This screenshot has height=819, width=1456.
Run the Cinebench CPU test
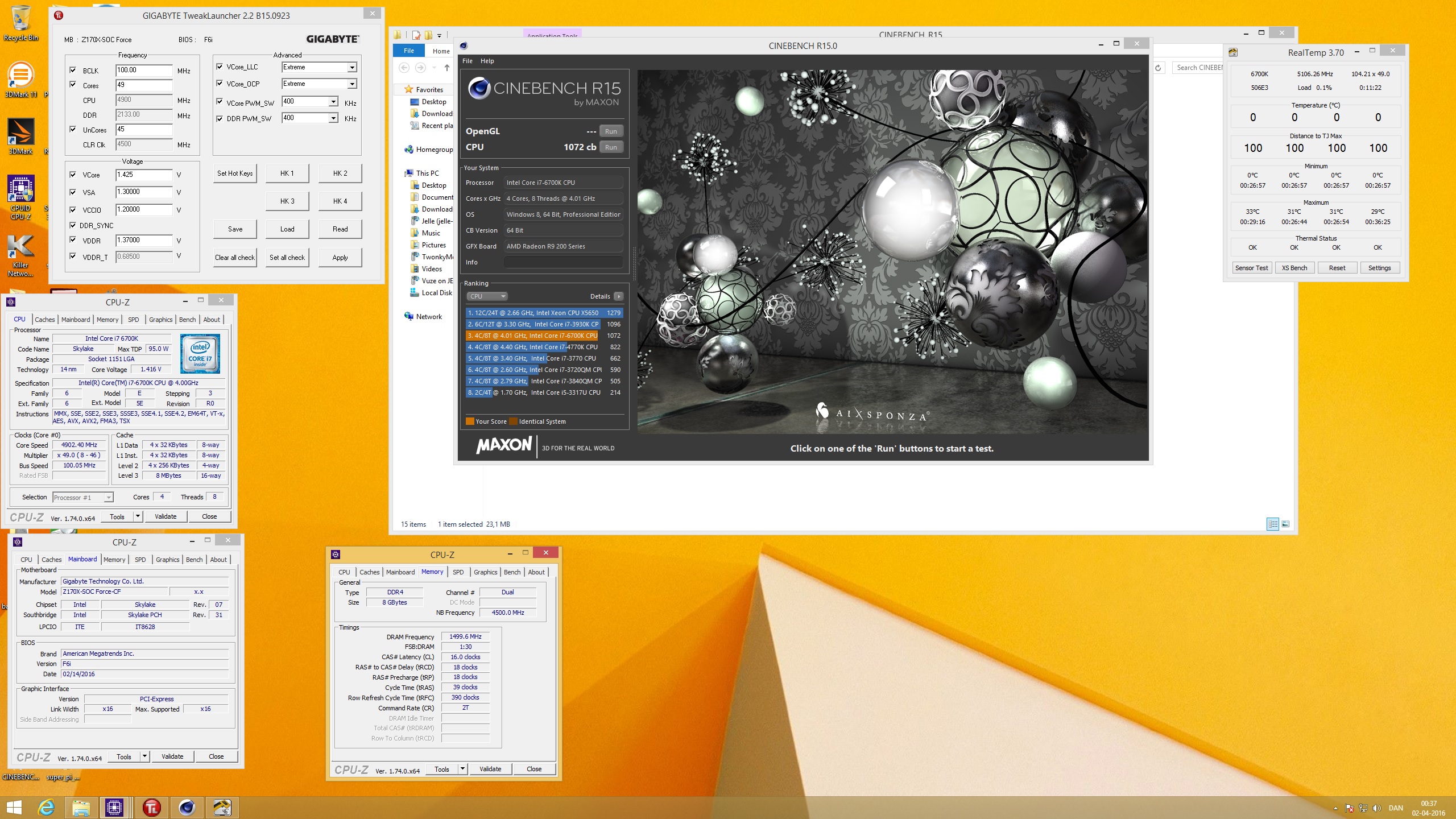point(611,147)
